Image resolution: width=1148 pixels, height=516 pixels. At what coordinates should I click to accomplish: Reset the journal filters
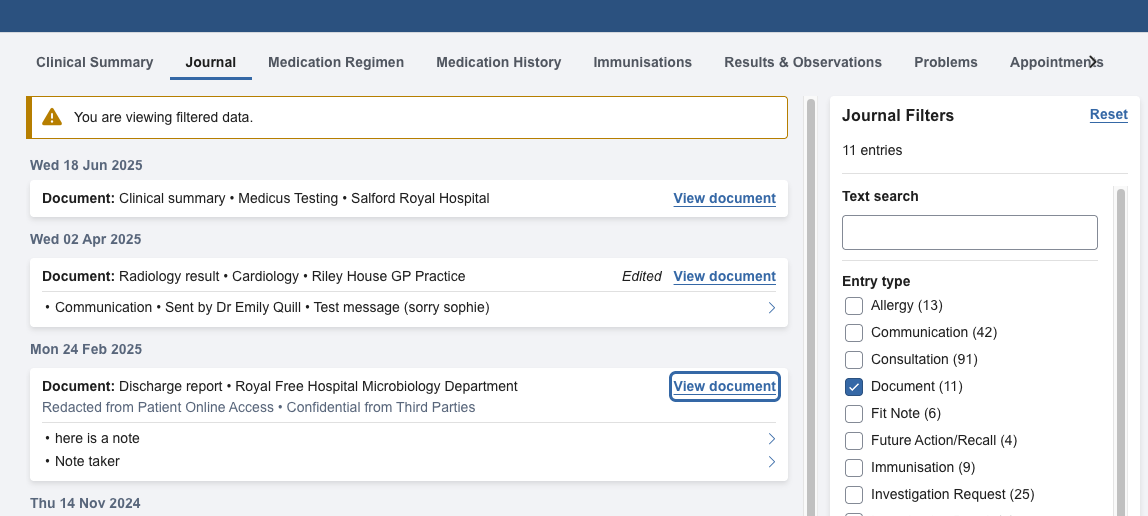point(1108,115)
